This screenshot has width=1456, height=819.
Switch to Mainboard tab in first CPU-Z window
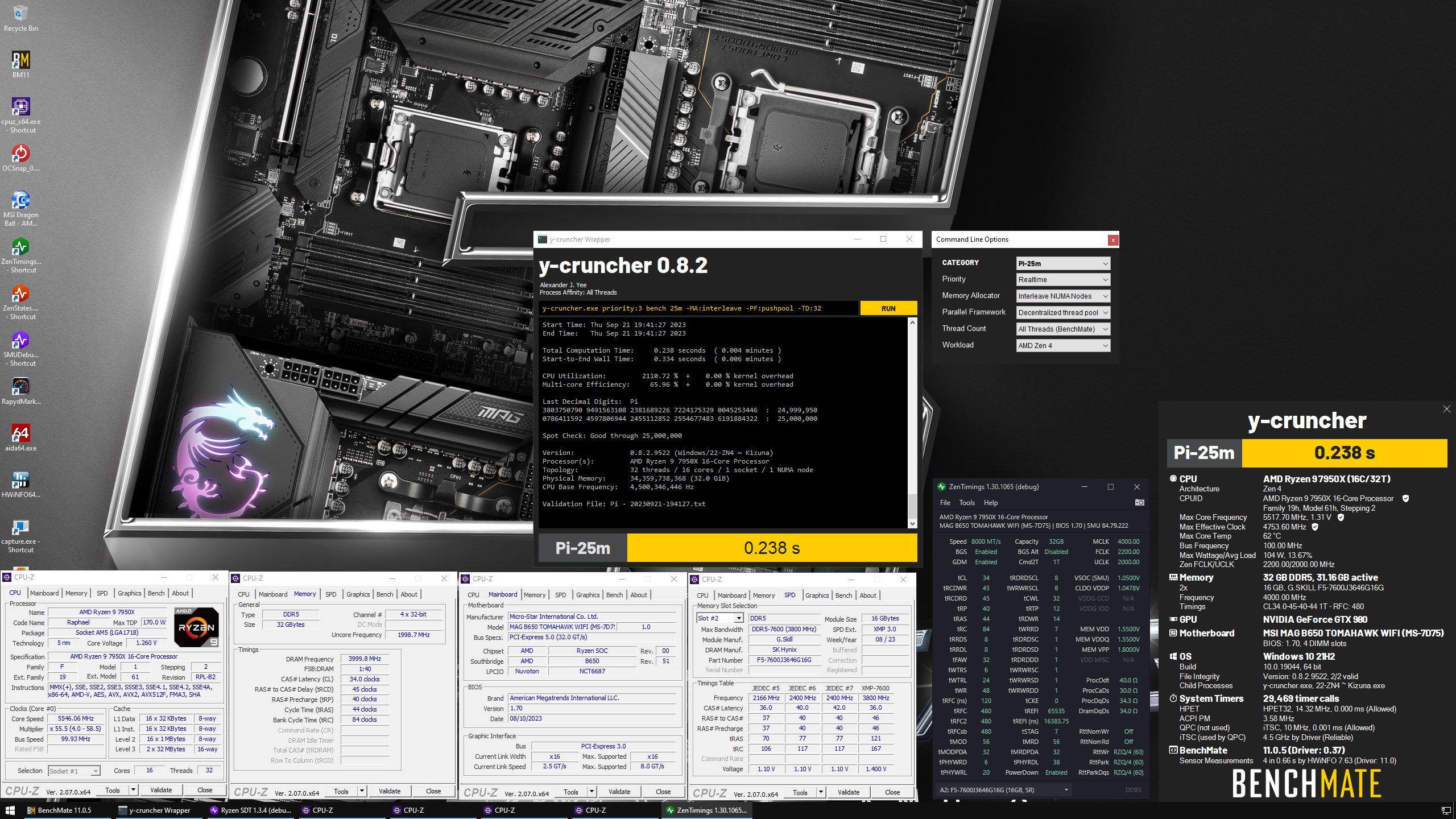pyautogui.click(x=44, y=593)
